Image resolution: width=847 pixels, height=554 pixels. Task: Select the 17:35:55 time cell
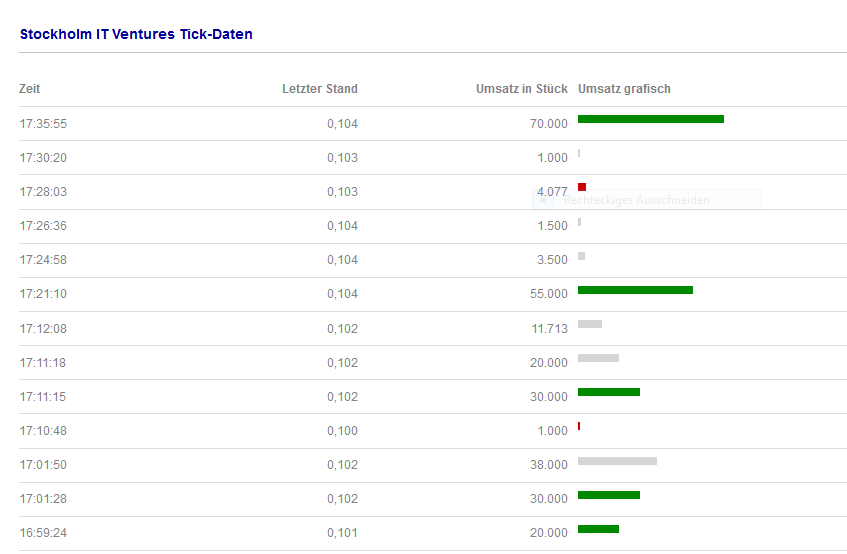(43, 124)
